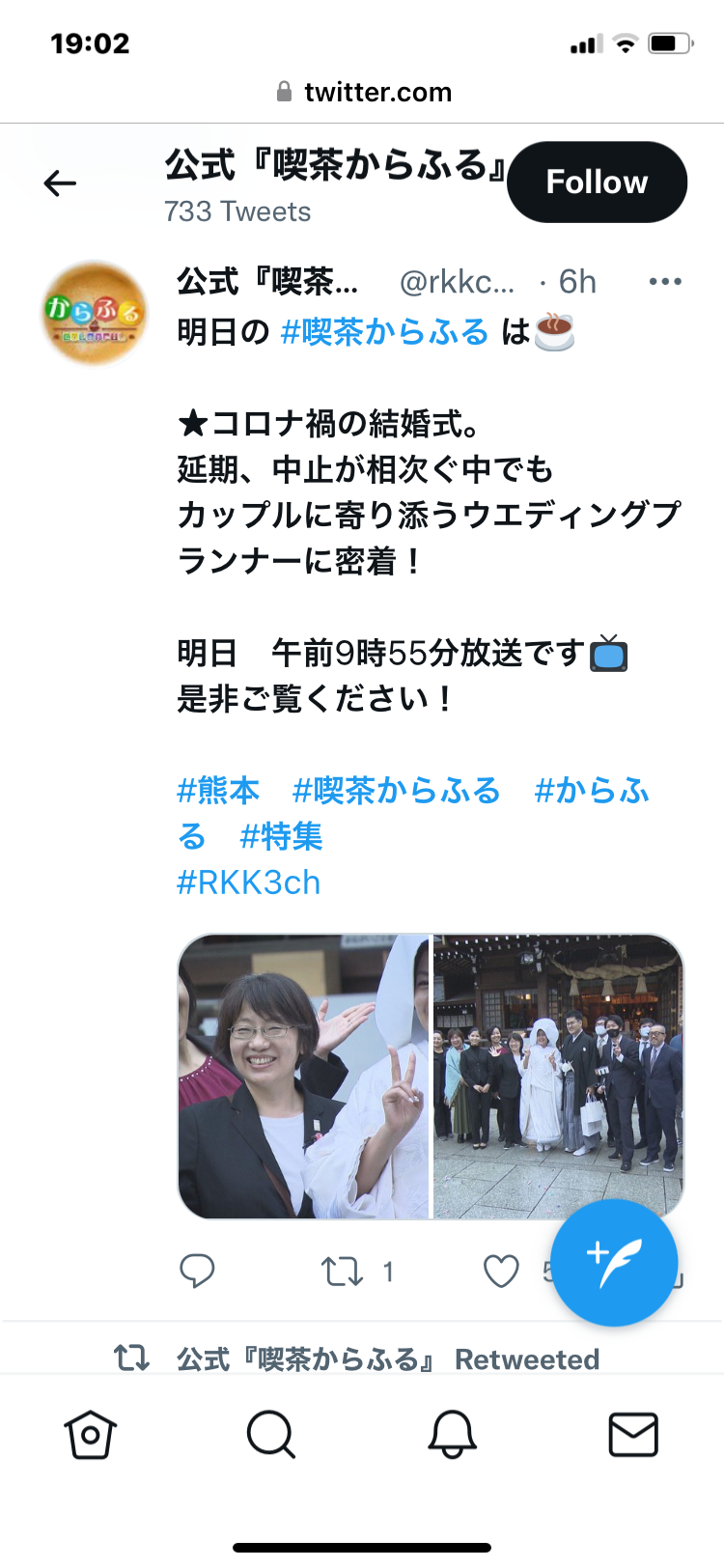The height and width of the screenshot is (1568, 724).
Task: Like the tweet with the heart icon
Action: 501,1272
